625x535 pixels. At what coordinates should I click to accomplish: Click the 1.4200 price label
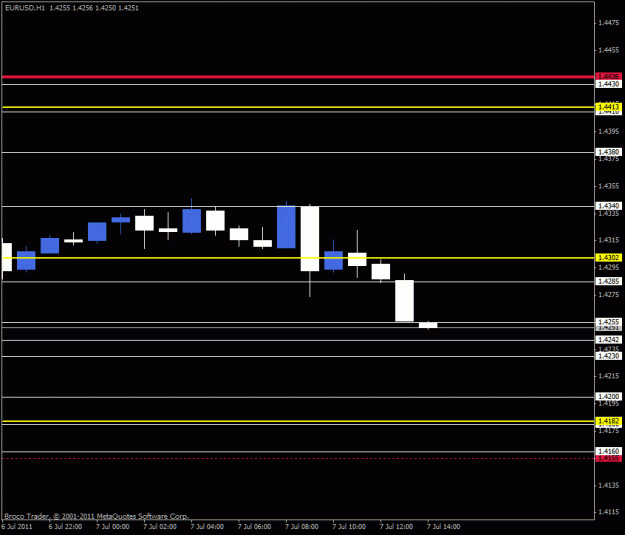[609, 397]
